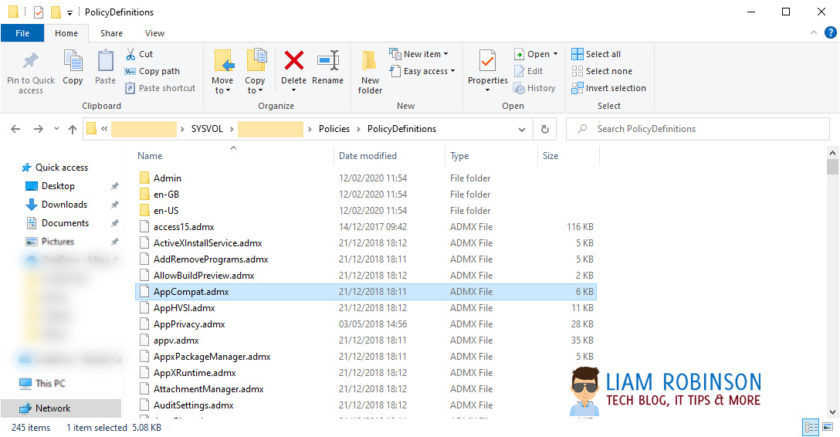Expand the Move to dropdown
Viewport: 840px width, 437px height.
coord(222,91)
